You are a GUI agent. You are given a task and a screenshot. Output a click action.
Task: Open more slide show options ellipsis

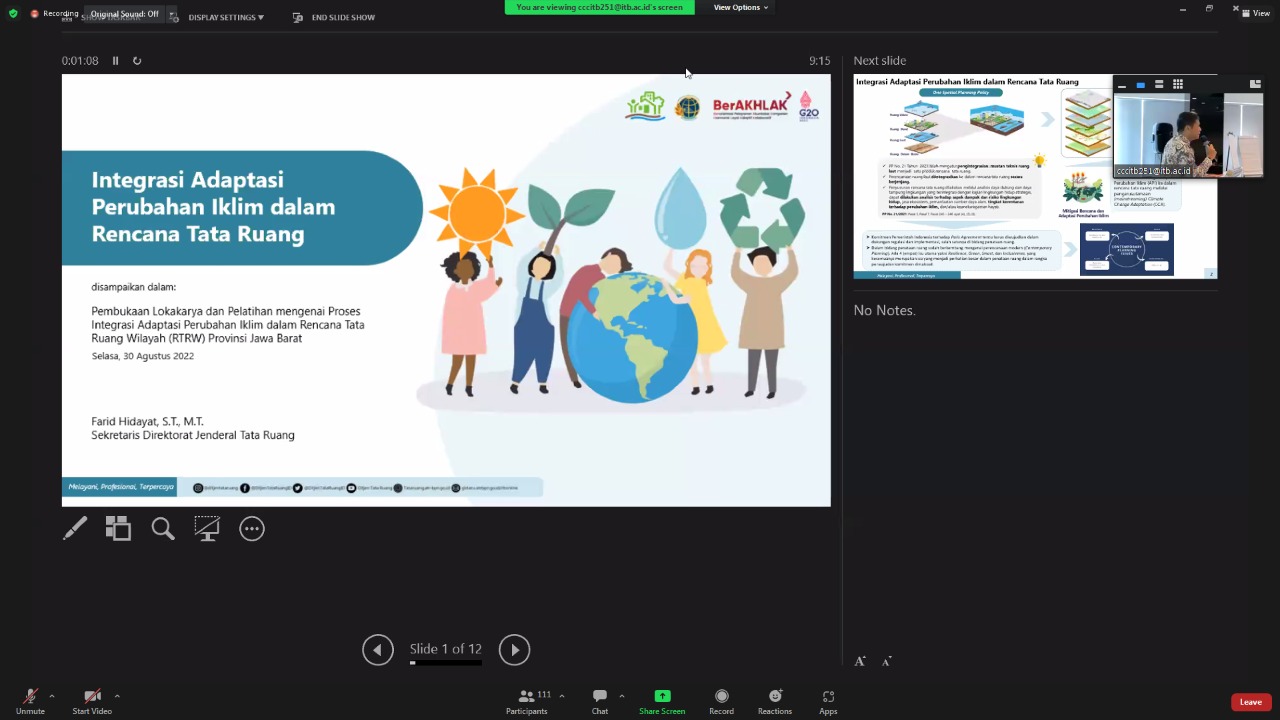point(252,528)
